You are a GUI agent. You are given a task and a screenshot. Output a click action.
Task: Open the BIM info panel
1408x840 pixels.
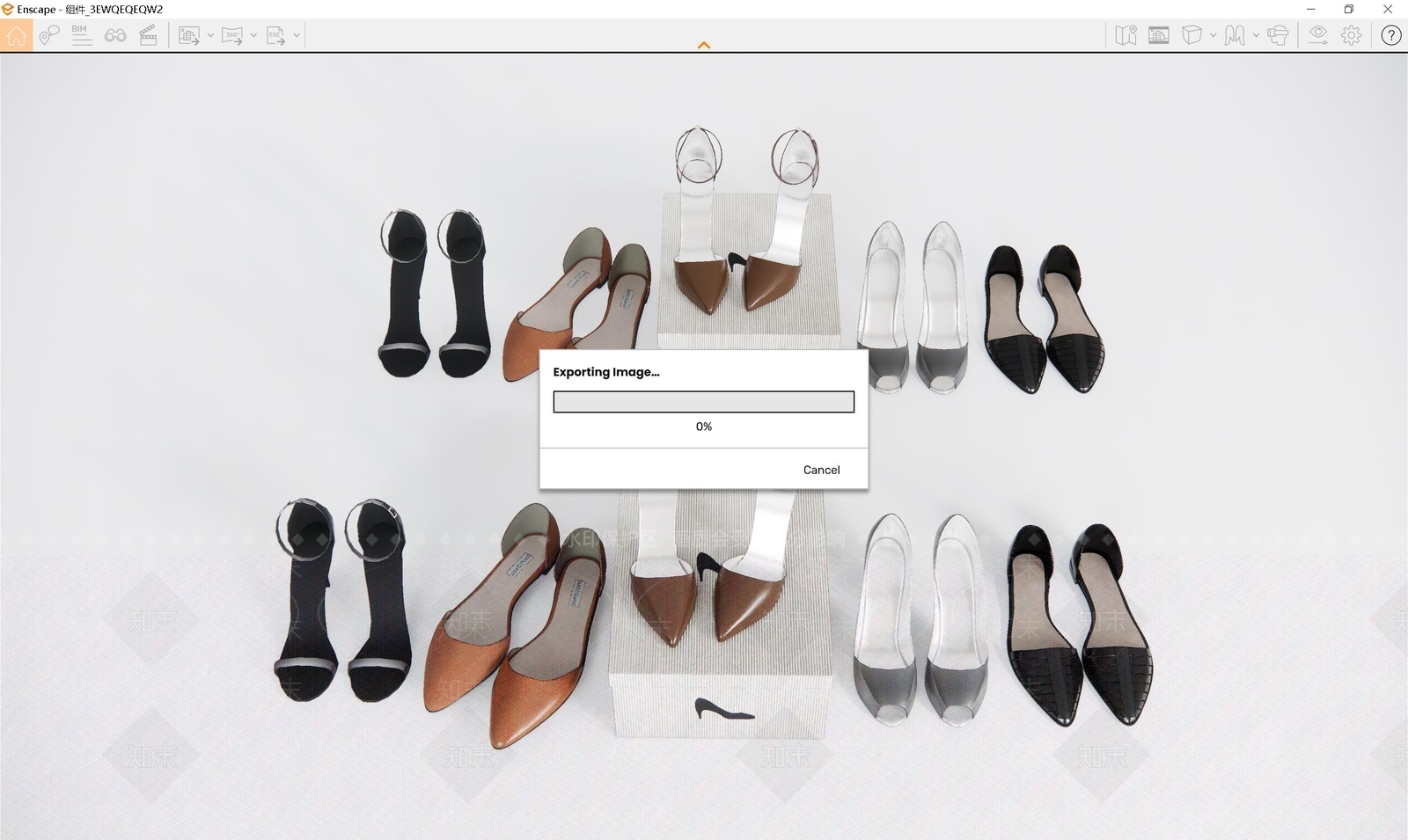(x=82, y=36)
